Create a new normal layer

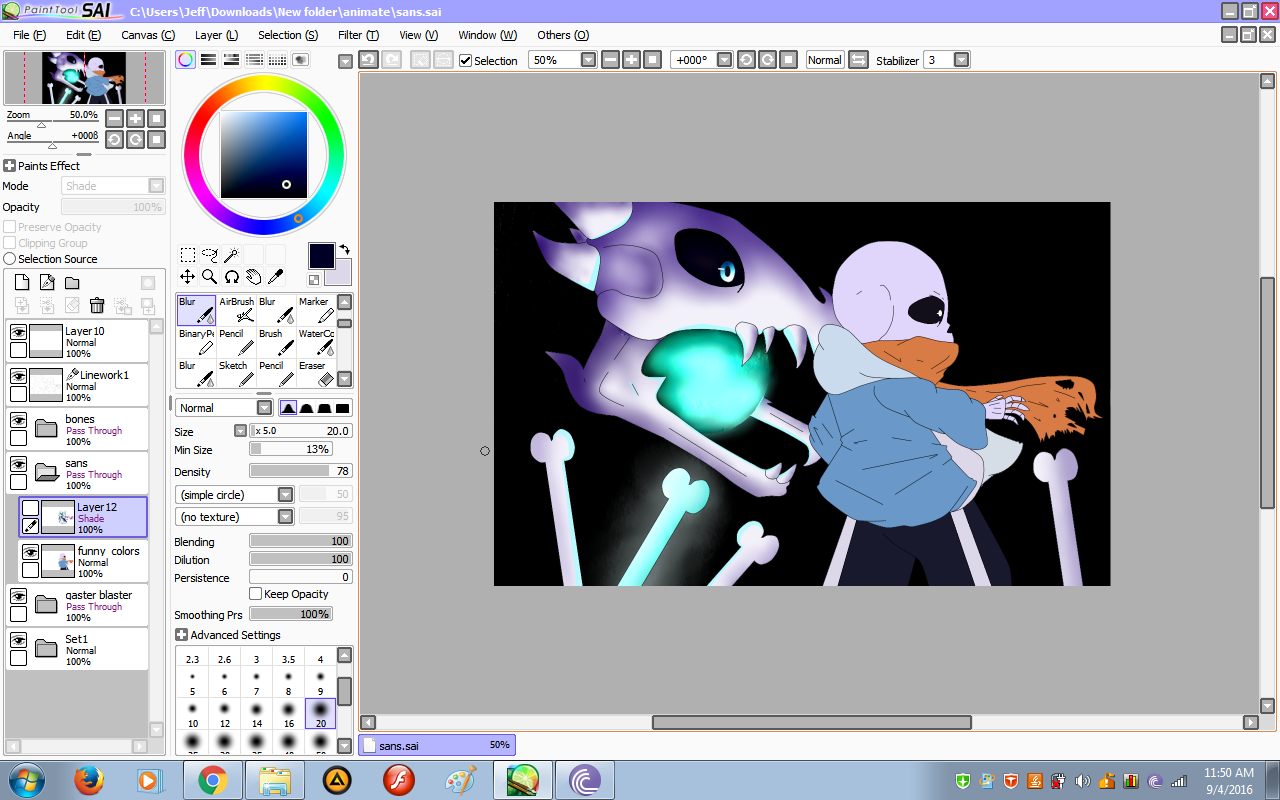pos(22,283)
